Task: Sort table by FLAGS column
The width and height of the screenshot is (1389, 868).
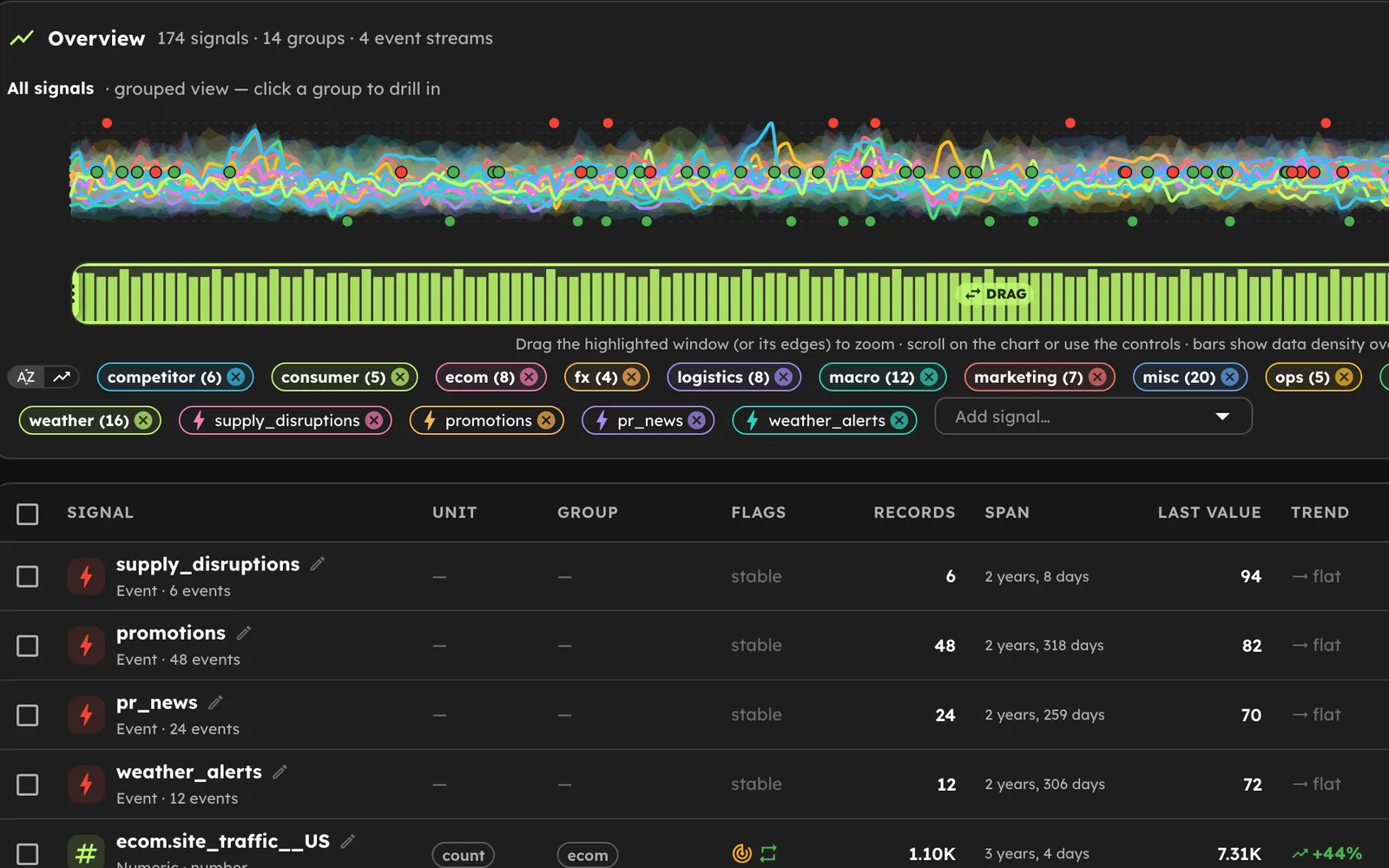Action: point(759,512)
